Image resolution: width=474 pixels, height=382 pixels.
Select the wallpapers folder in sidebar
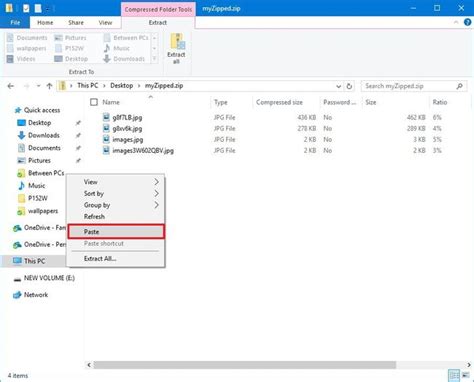pos(43,211)
